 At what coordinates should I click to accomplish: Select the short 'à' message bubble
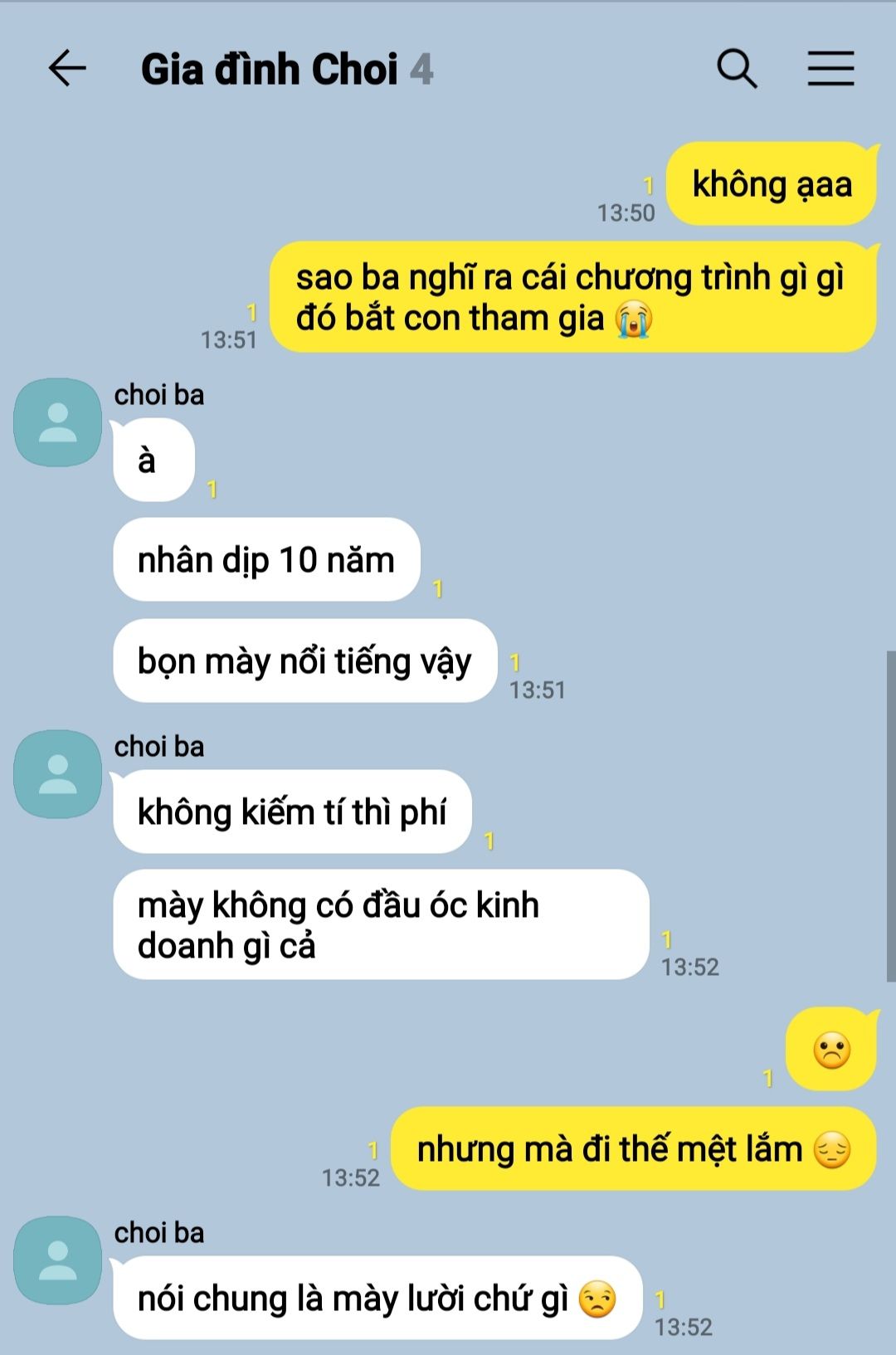coord(153,460)
